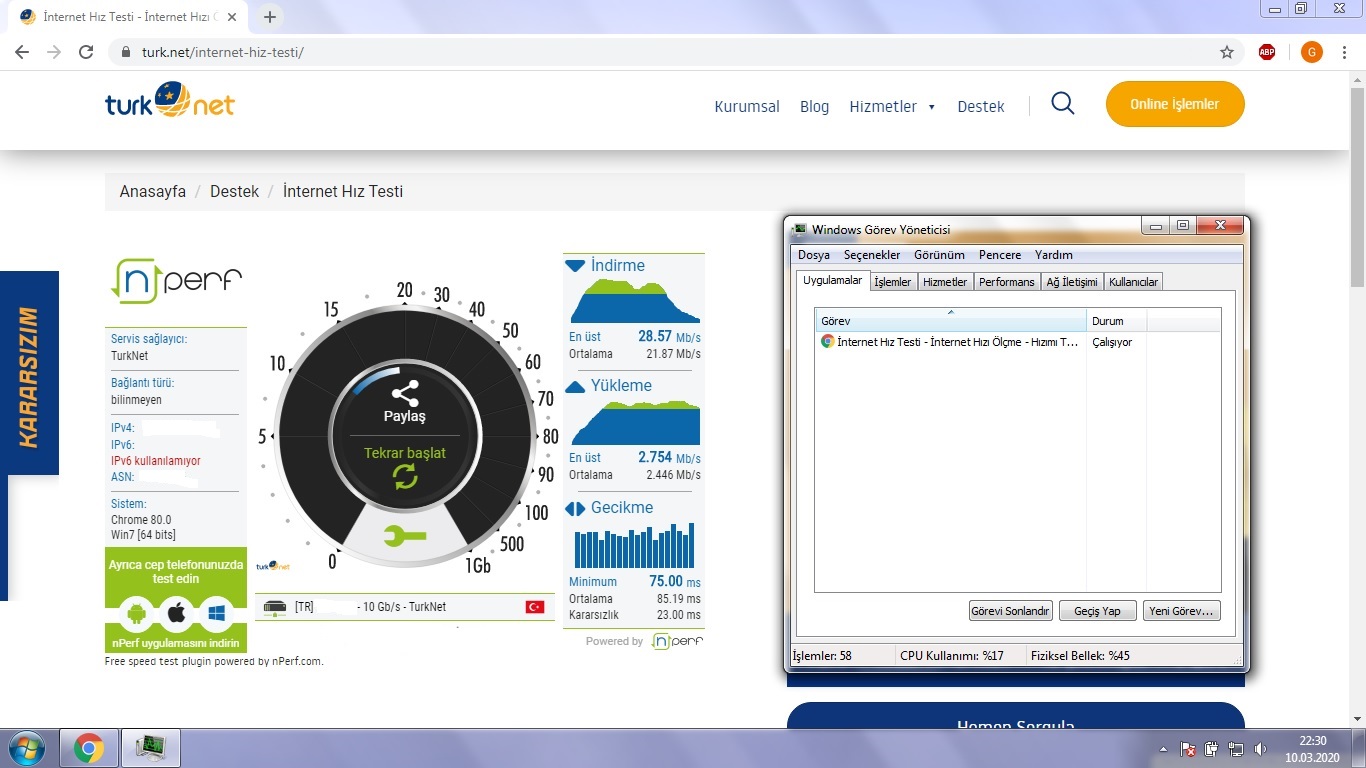Open the Destek link in the header
The image size is (1366, 768).
click(x=981, y=106)
